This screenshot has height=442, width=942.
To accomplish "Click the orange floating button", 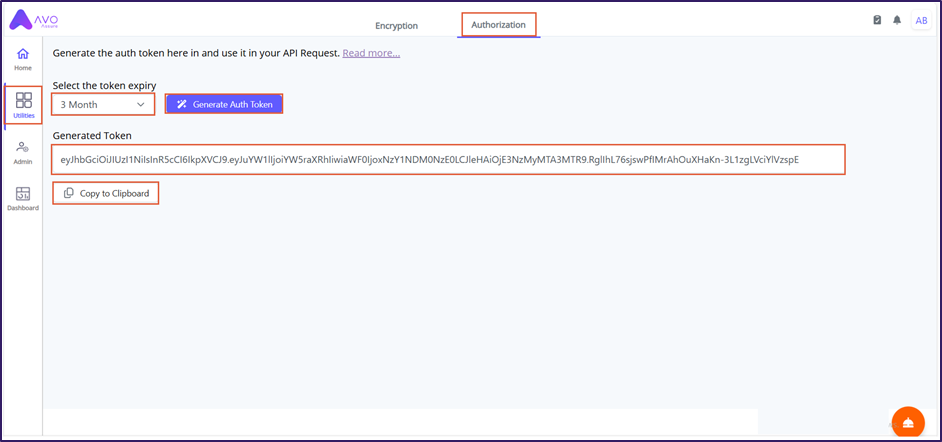I will (907, 423).
